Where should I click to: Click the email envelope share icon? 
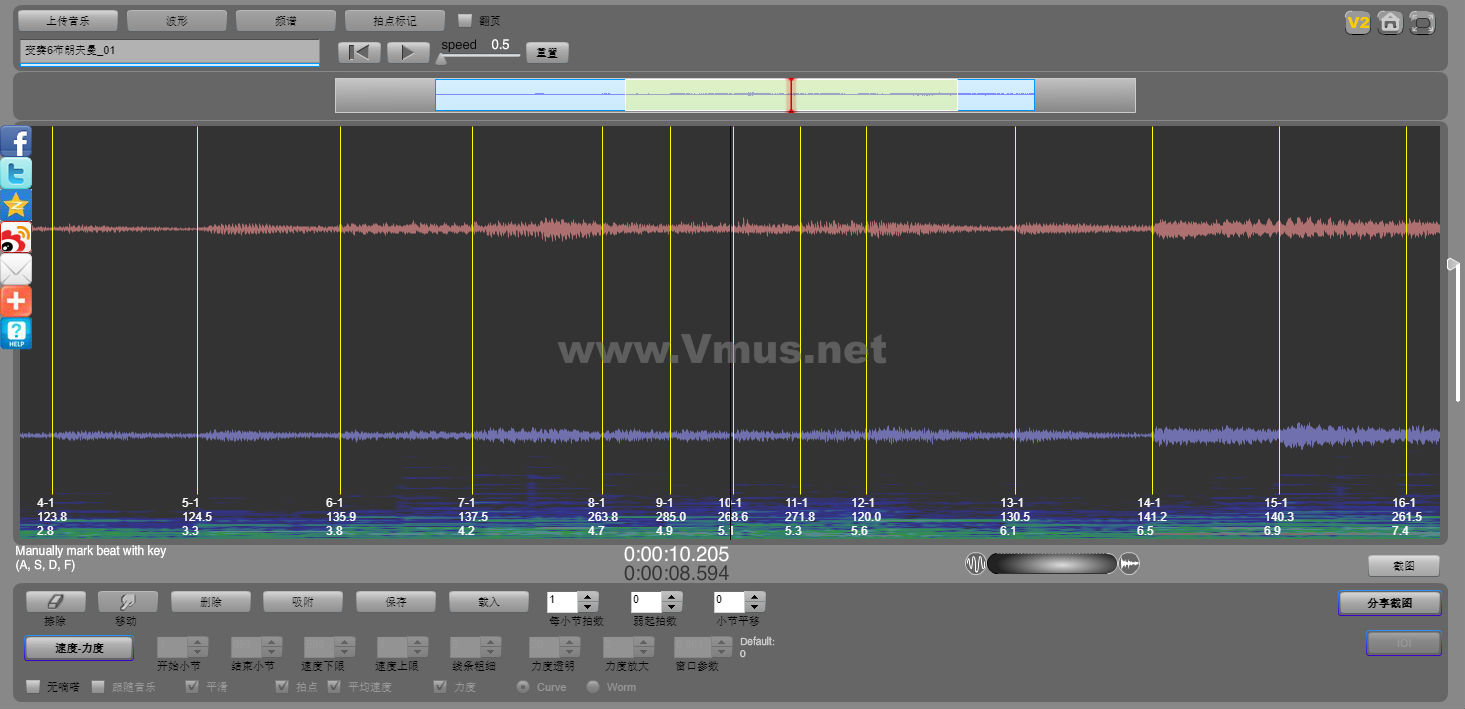[x=16, y=269]
